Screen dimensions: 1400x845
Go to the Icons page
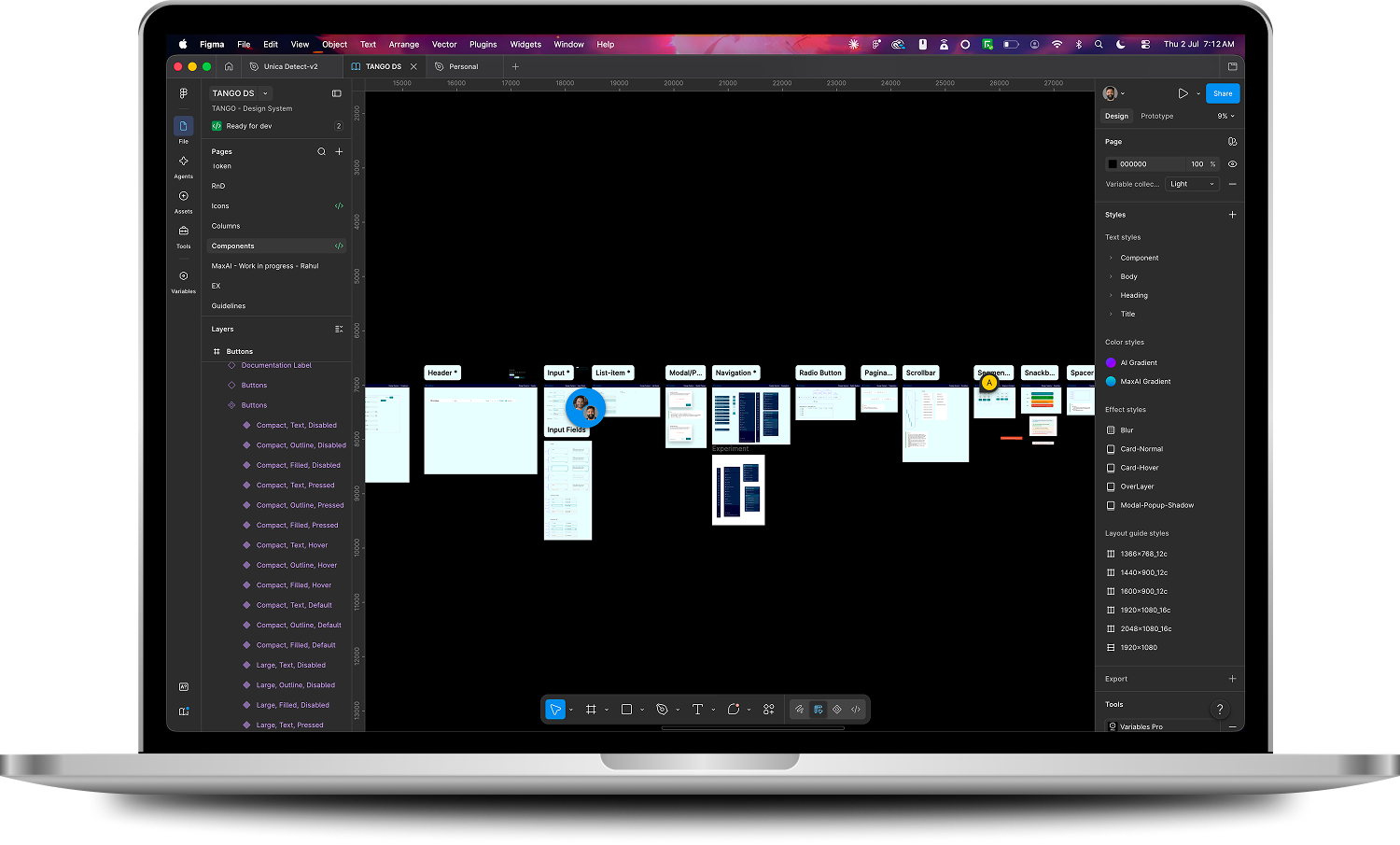click(x=220, y=205)
